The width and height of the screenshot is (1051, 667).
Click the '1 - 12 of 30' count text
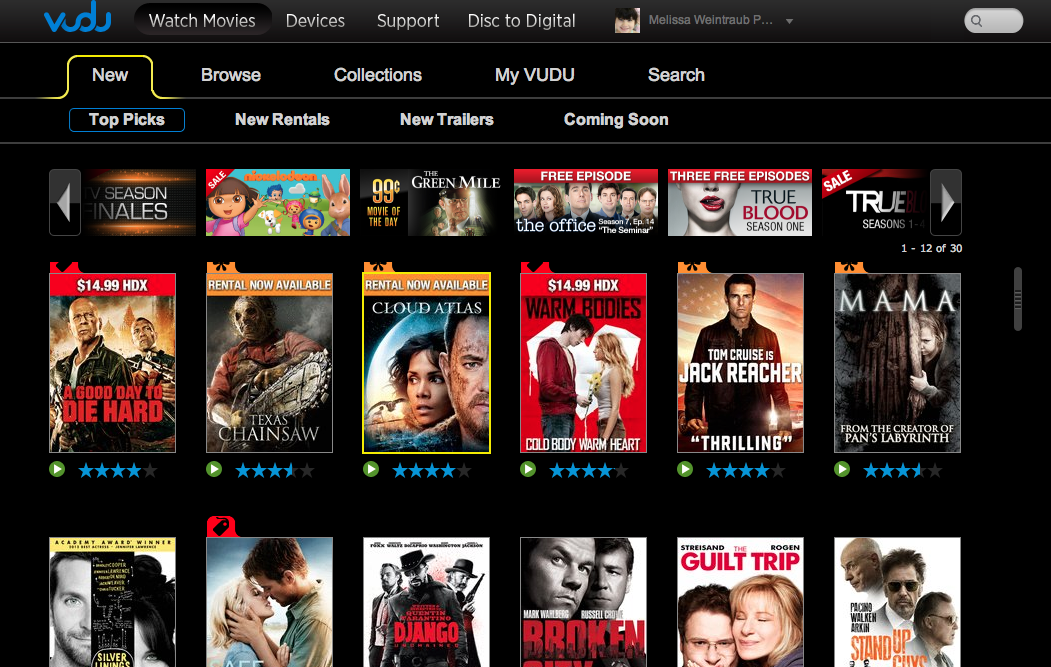point(931,248)
